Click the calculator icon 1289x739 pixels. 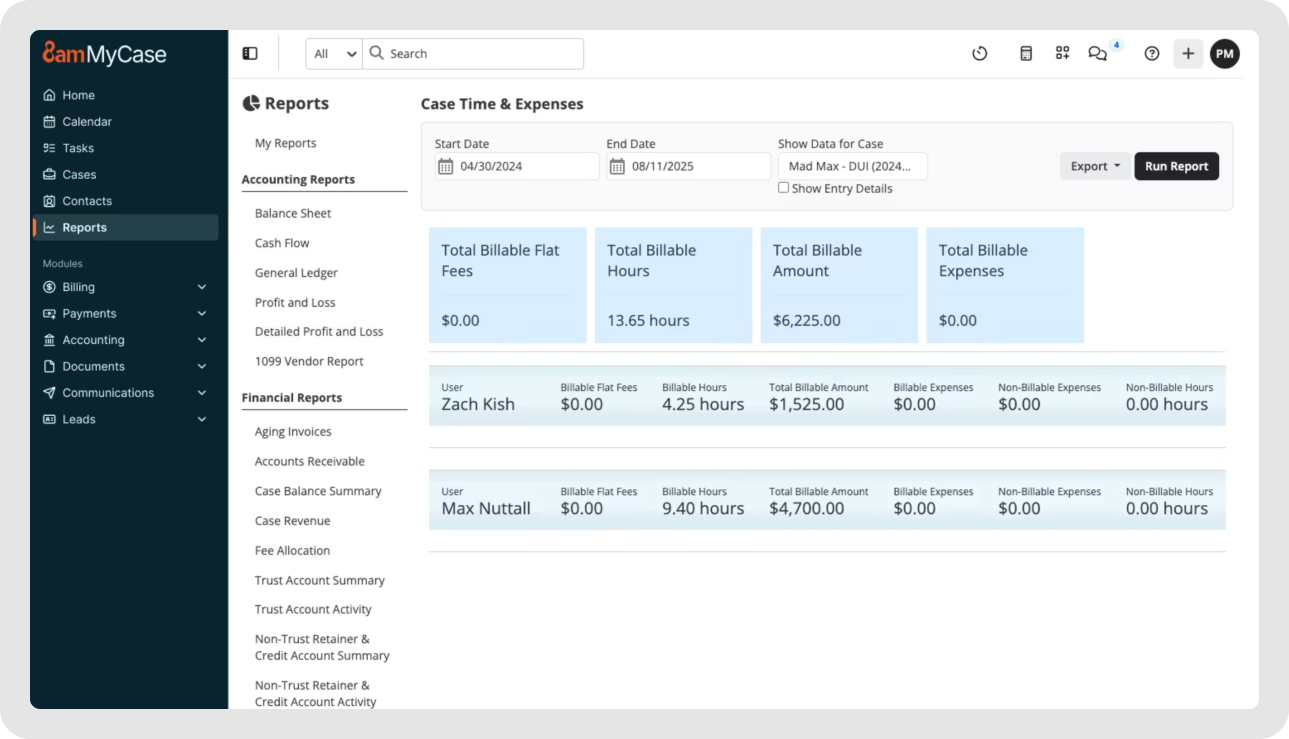pos(1025,54)
